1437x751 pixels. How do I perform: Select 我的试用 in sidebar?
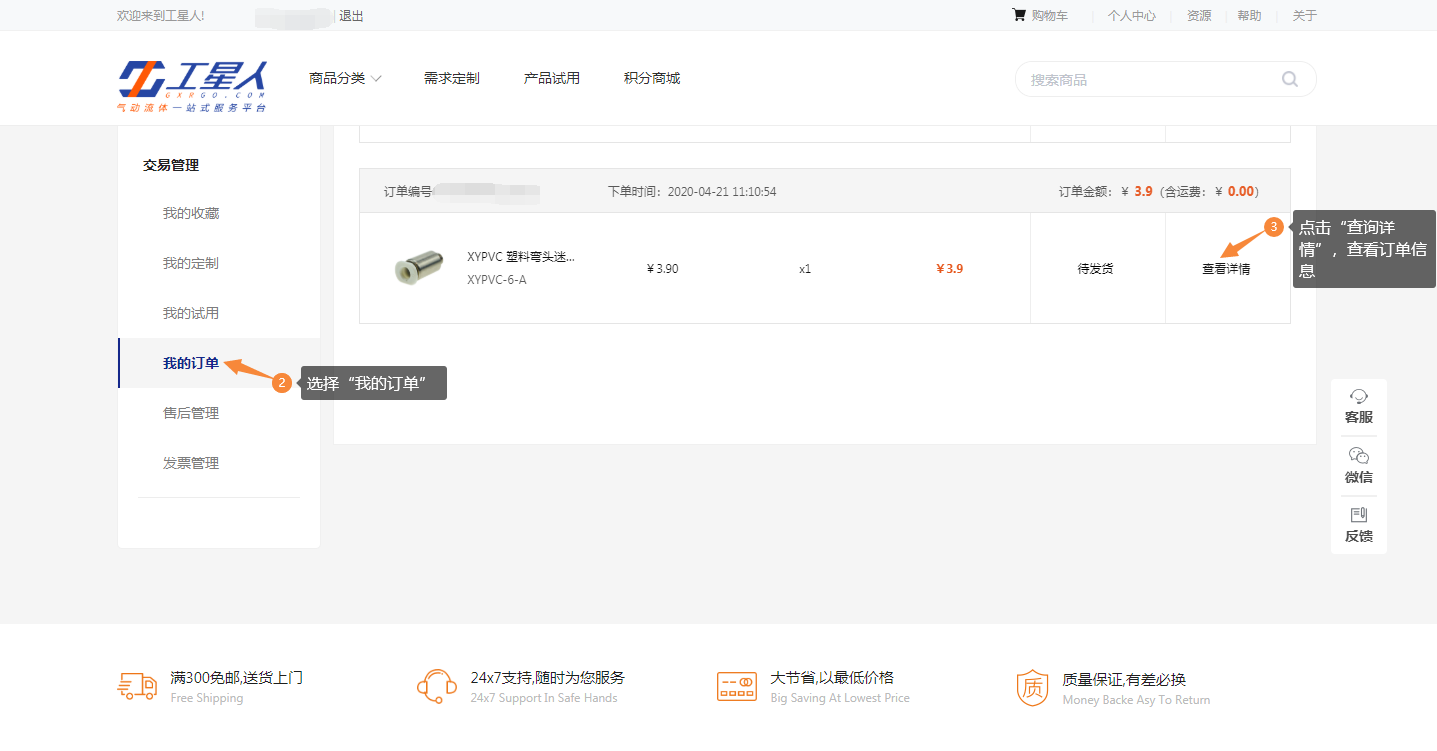coord(191,313)
